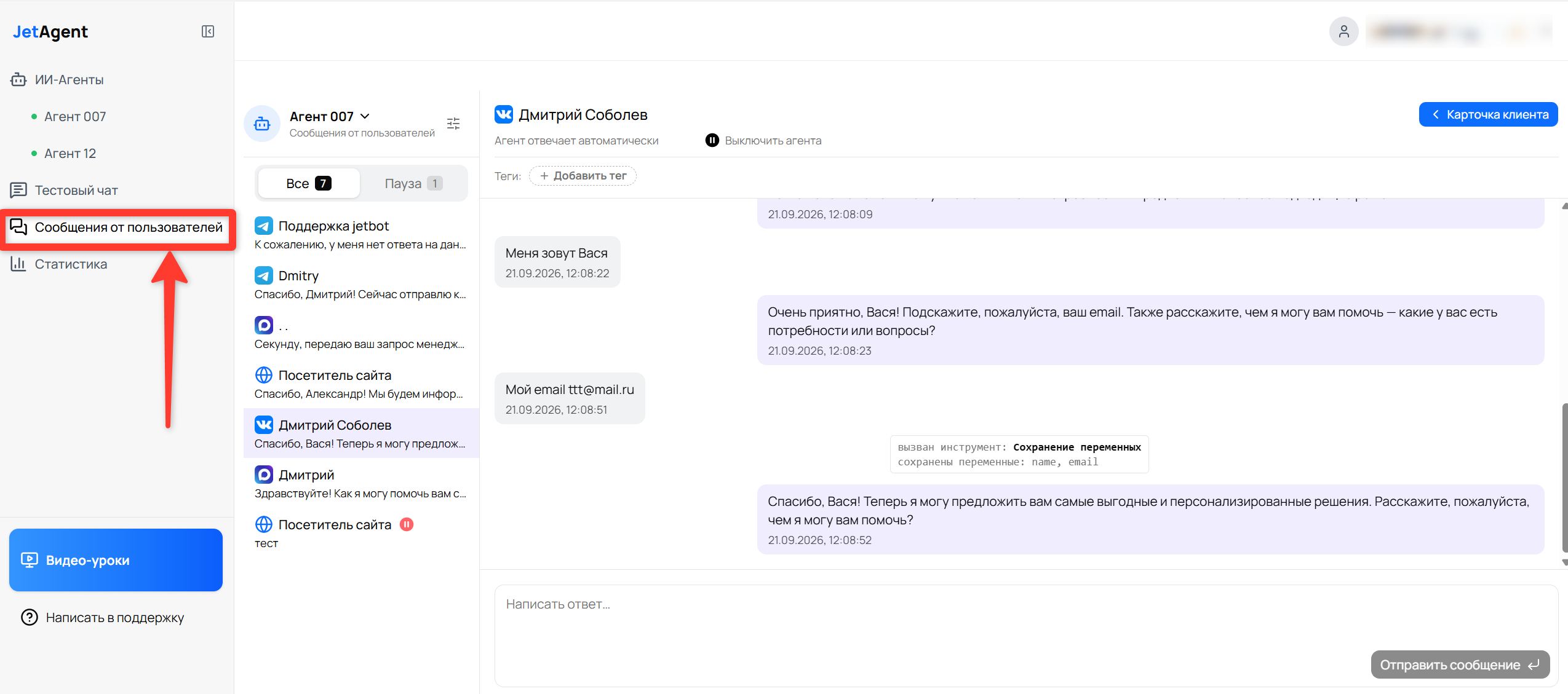Click the chat title Дмитрий Соболев
Viewport: 1568px width, 694px height.
(x=583, y=114)
